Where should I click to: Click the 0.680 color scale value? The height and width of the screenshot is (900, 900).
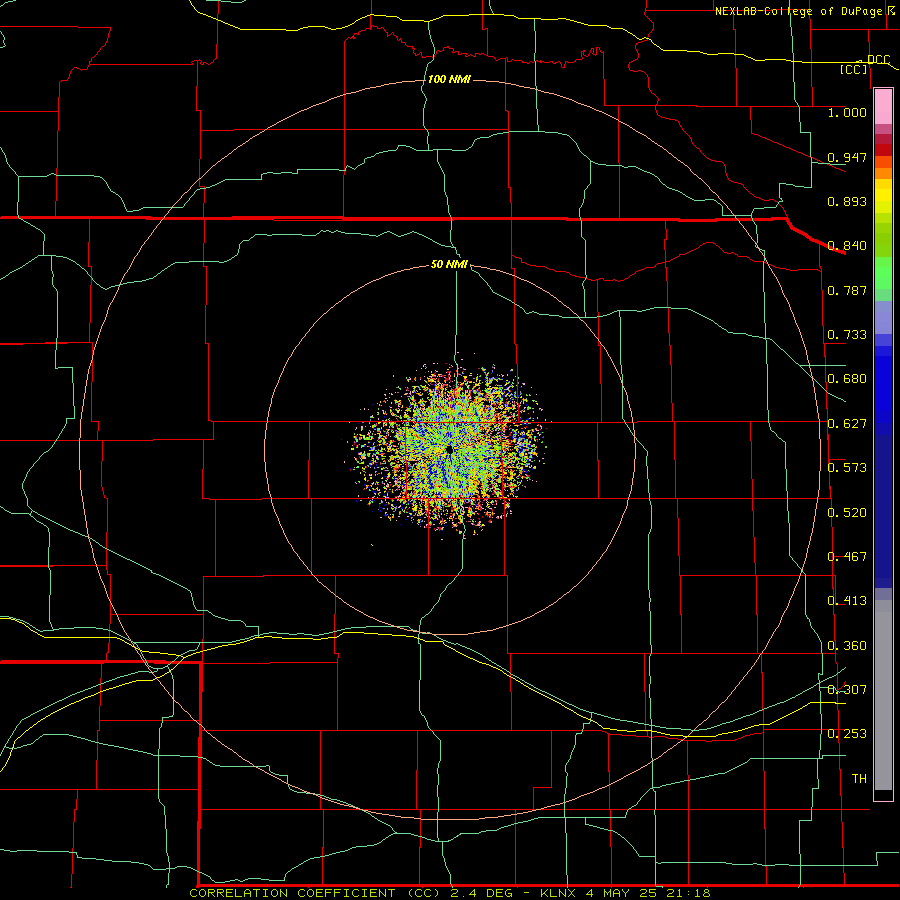click(847, 379)
